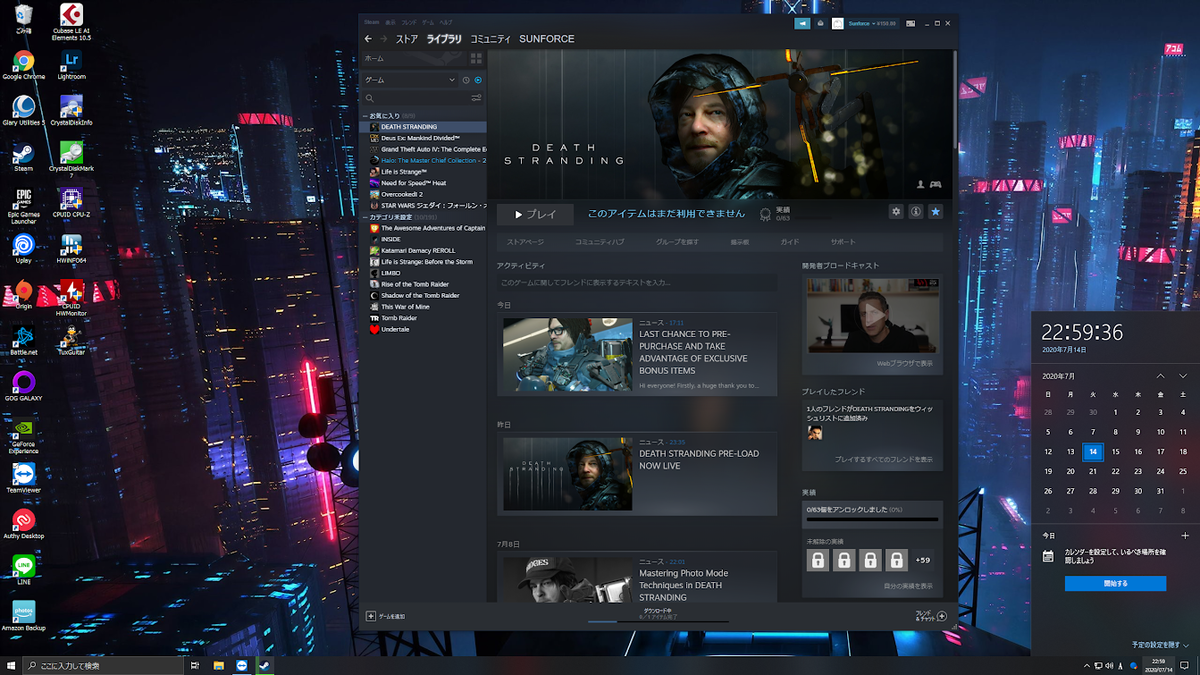Go to previous month in the calendar
This screenshot has width=1200, height=675.
click(x=1160, y=376)
